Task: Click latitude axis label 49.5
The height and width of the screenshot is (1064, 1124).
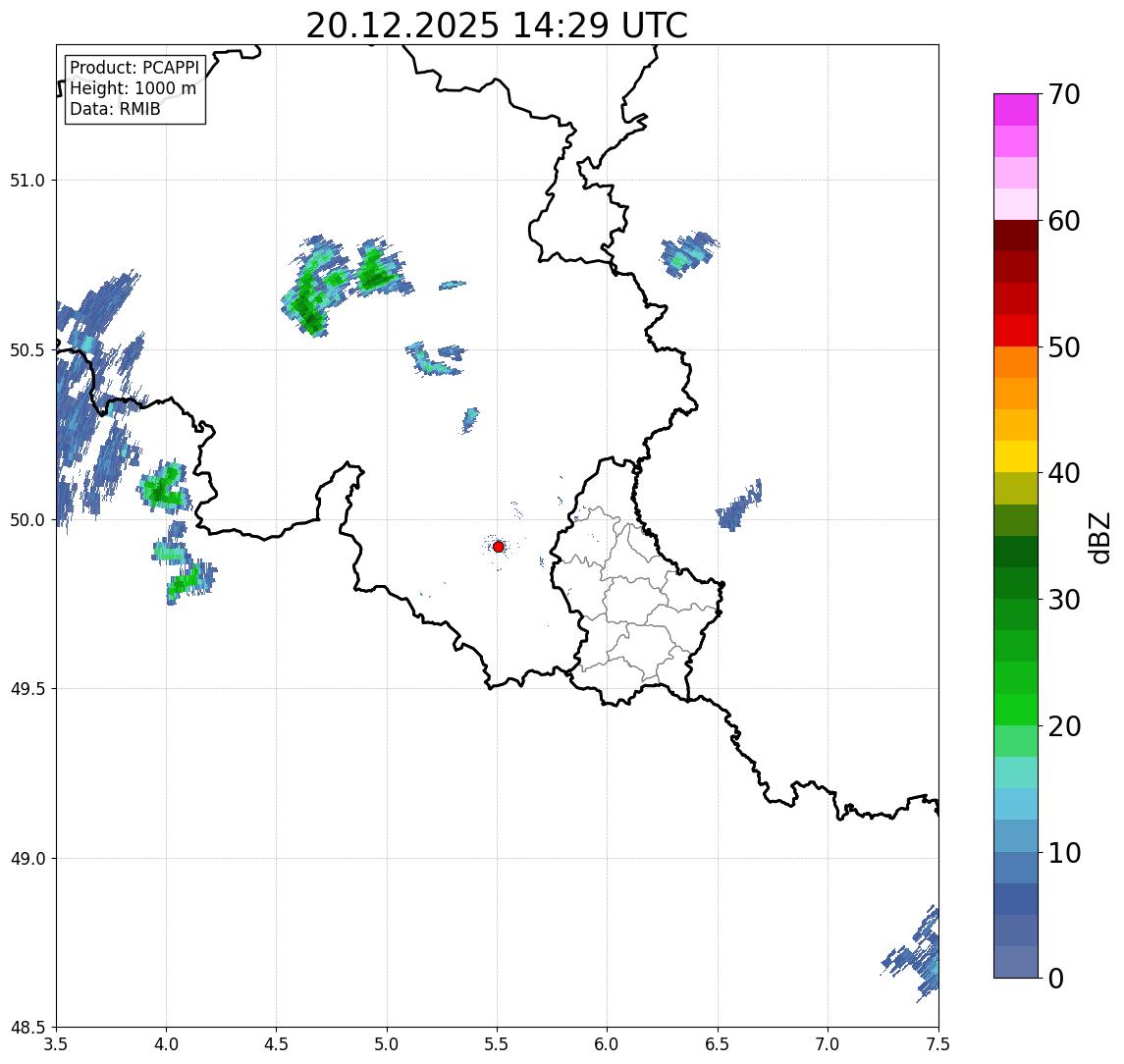Action: coord(27,689)
